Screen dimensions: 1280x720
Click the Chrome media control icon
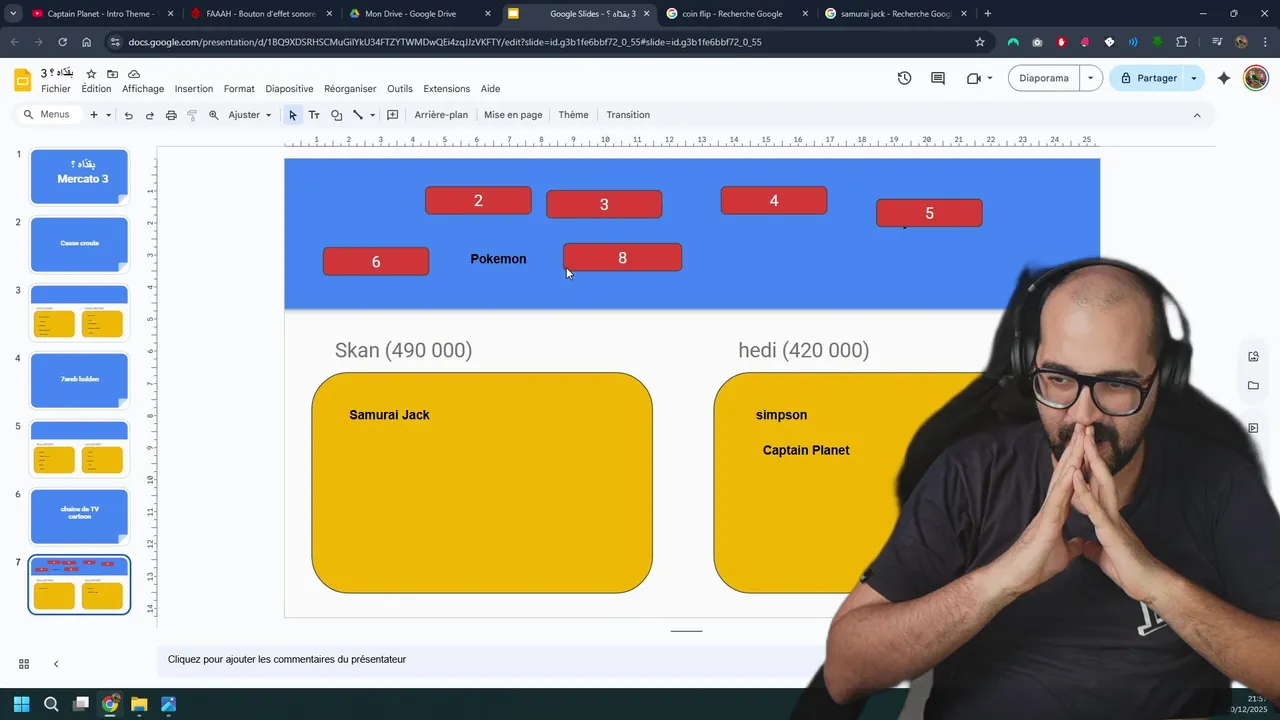(1217, 42)
